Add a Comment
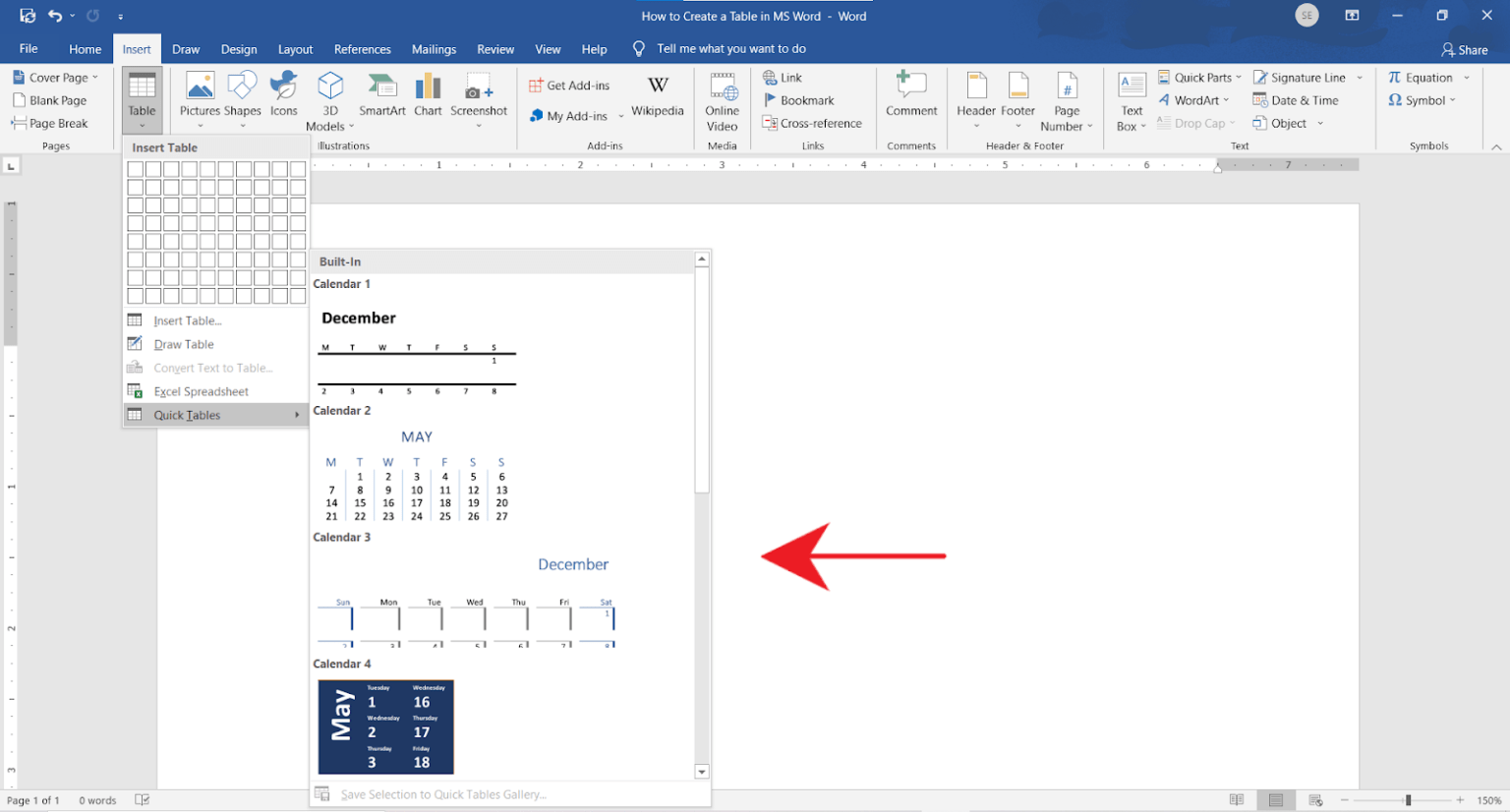The image size is (1510, 812). click(911, 95)
